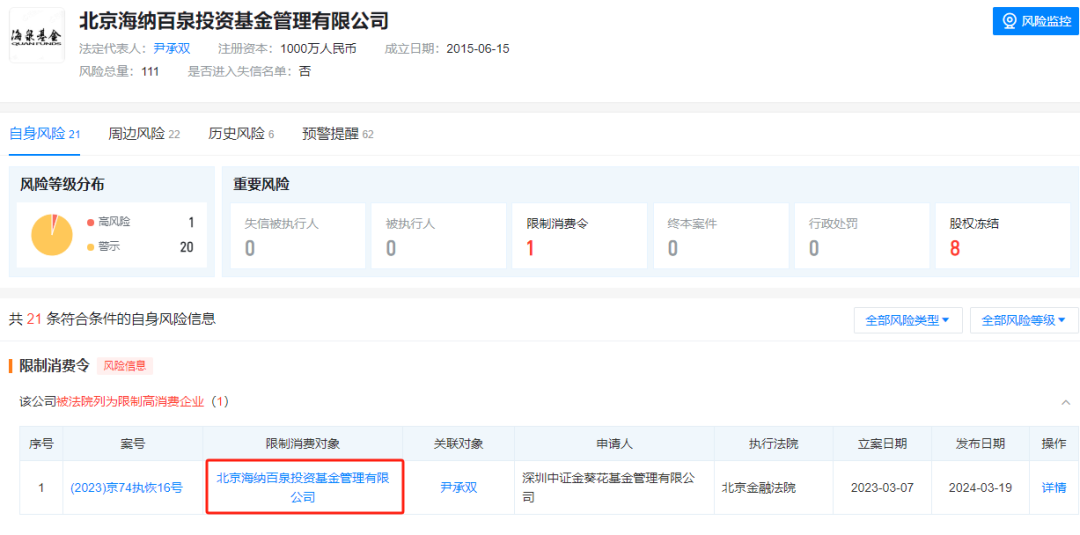The height and width of the screenshot is (535, 1080).
Task: Open case number (2023)京74执恢16号
Action: point(127,488)
